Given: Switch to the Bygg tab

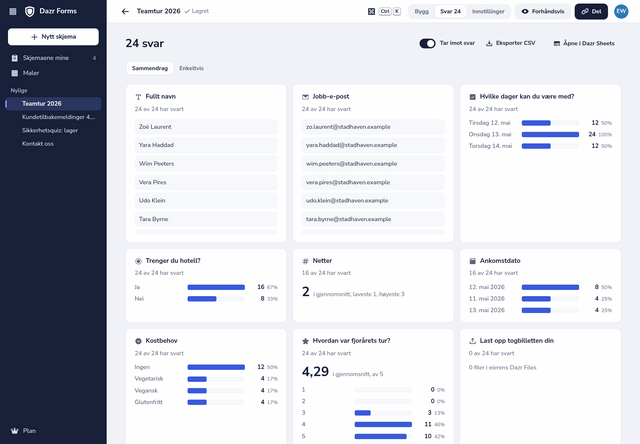Looking at the screenshot, I should [422, 11].
